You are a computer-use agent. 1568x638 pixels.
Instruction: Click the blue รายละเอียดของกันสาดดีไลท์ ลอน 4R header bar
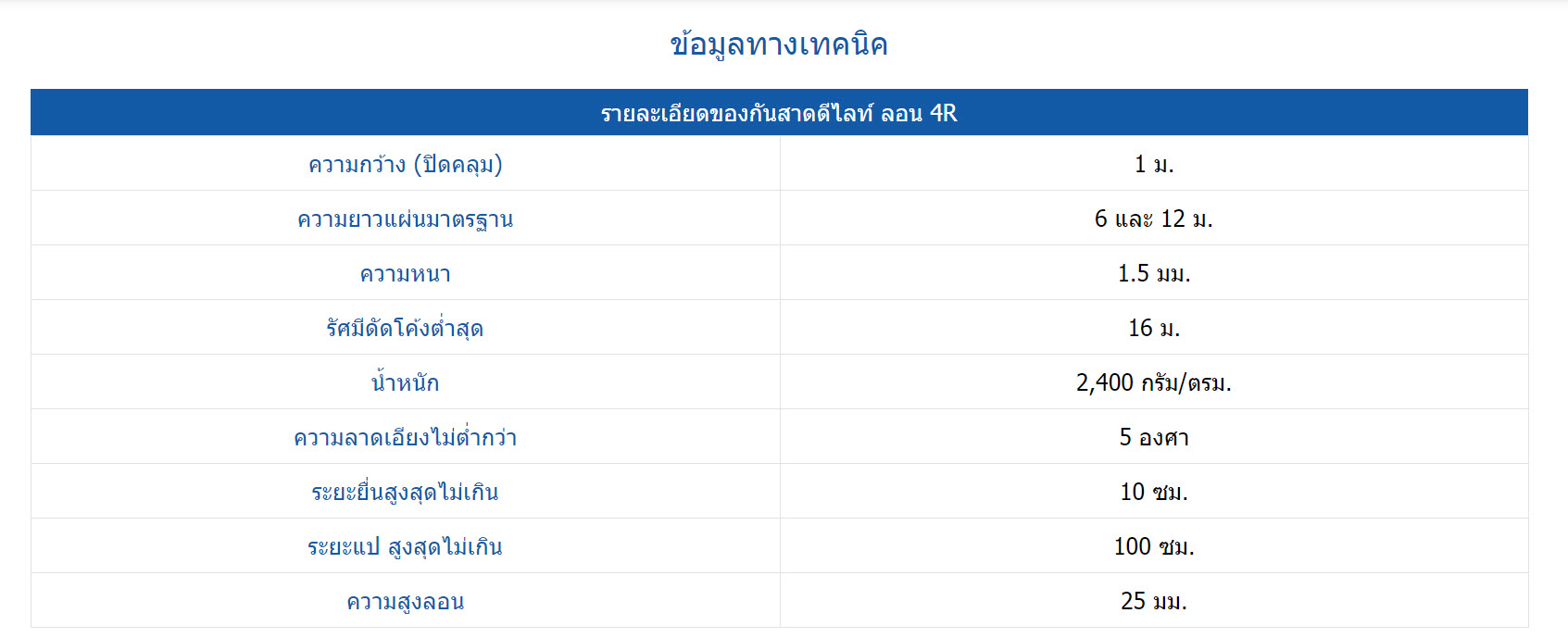(778, 113)
